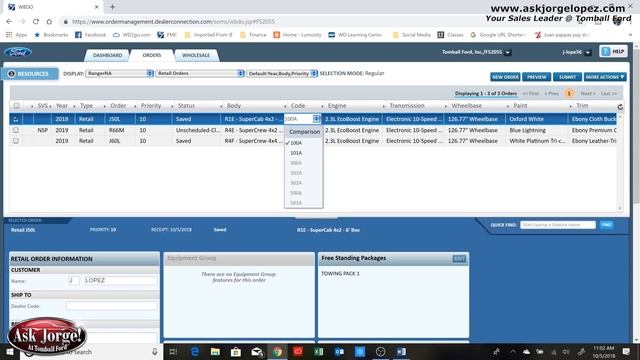
Task: Select code 300A in the dropdown
Action: coord(296,163)
